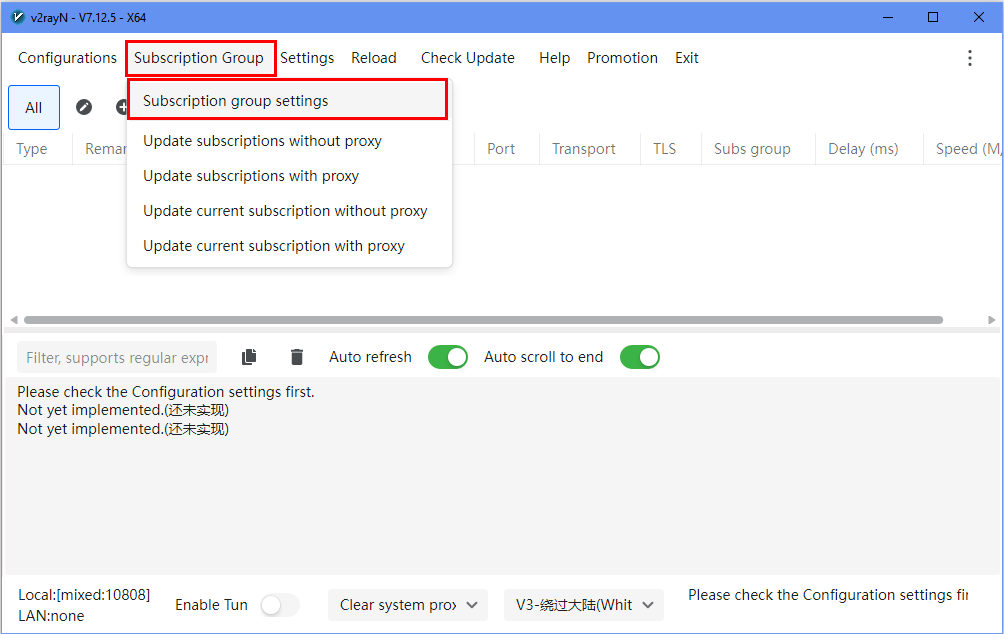Open the Configurations menu
Viewport: 1004px width, 634px height.
point(67,58)
